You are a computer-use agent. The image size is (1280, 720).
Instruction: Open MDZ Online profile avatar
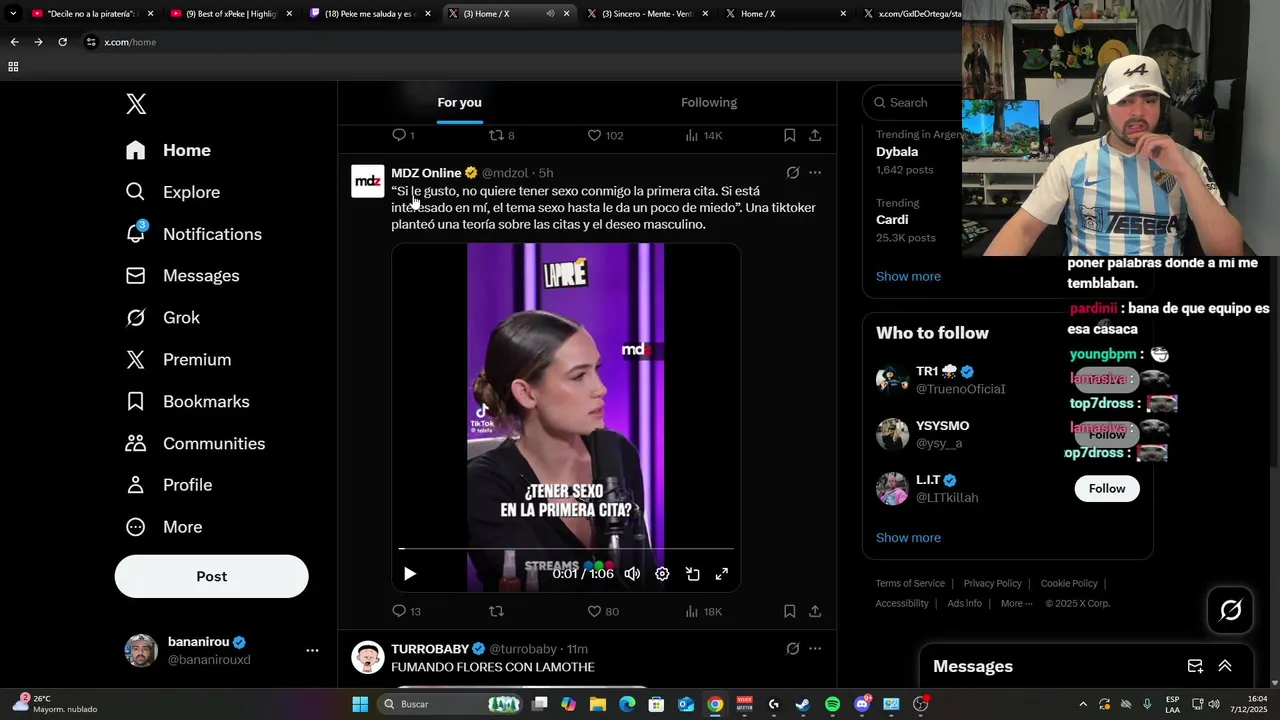point(368,181)
